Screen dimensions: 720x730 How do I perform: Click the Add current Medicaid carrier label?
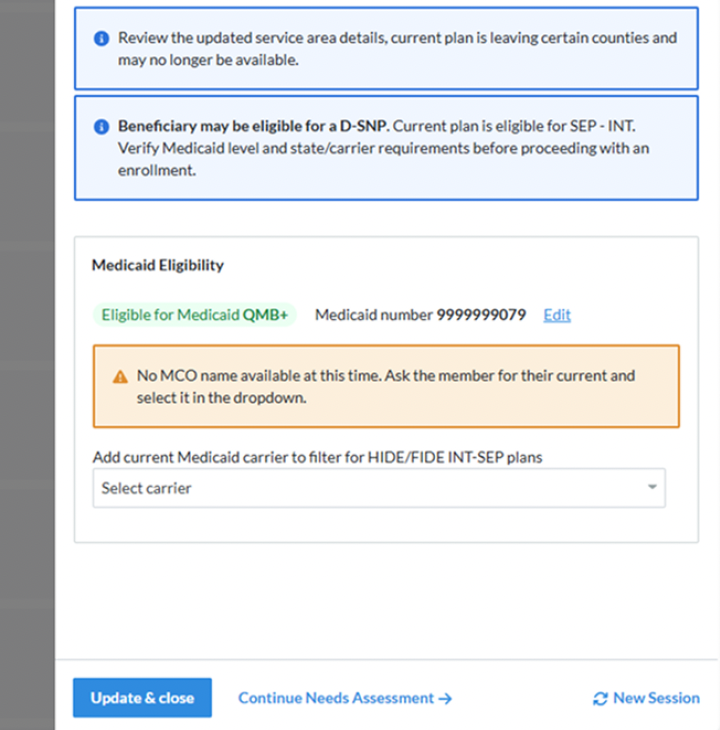pos(317,457)
